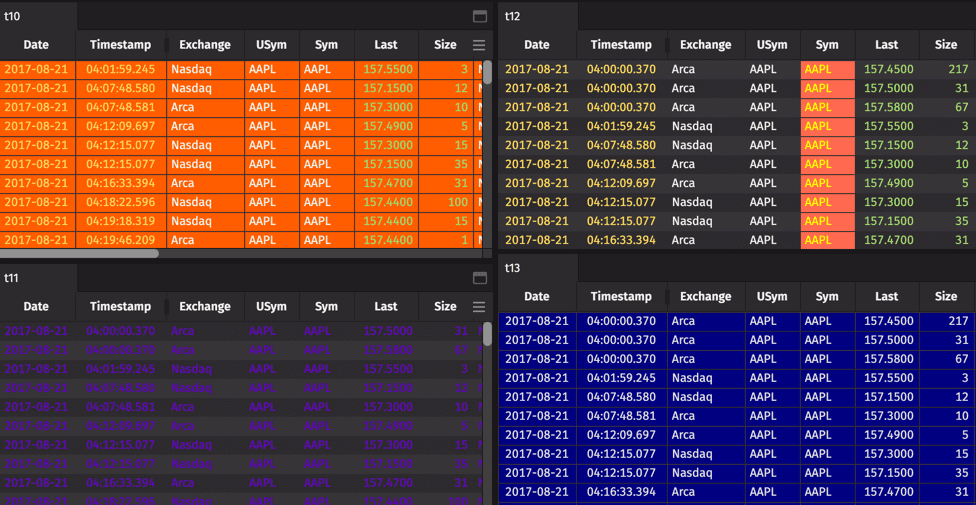Select the t11 tab
Viewport: 976px width, 505px height.
13,278
